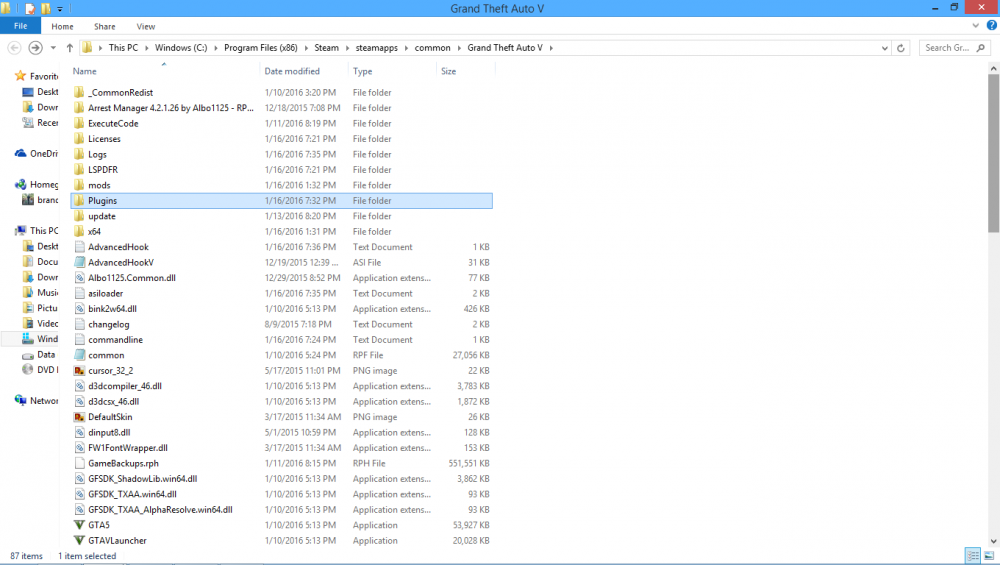This screenshot has width=1000, height=565.
Task: Select the Plugins folder icon
Action: (79, 200)
